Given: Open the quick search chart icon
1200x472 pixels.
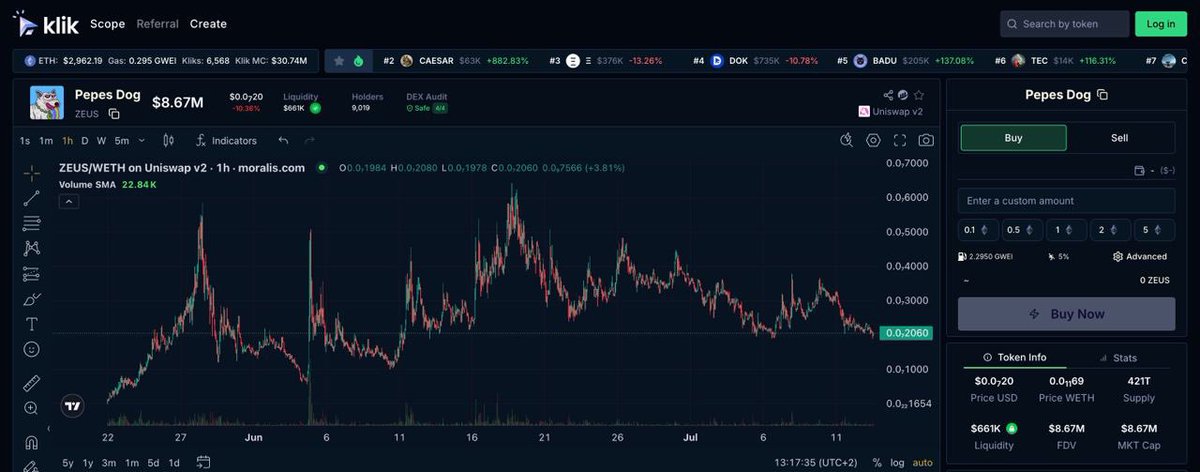Looking at the screenshot, I should (x=847, y=140).
